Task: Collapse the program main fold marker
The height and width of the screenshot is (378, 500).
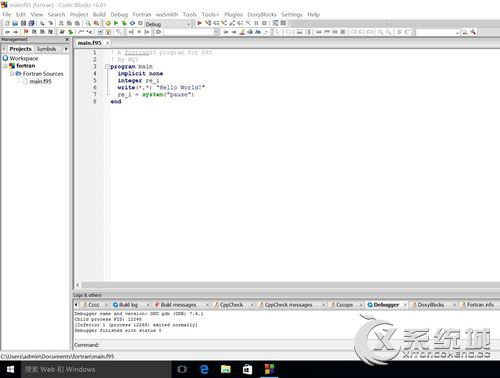Action: (107, 67)
